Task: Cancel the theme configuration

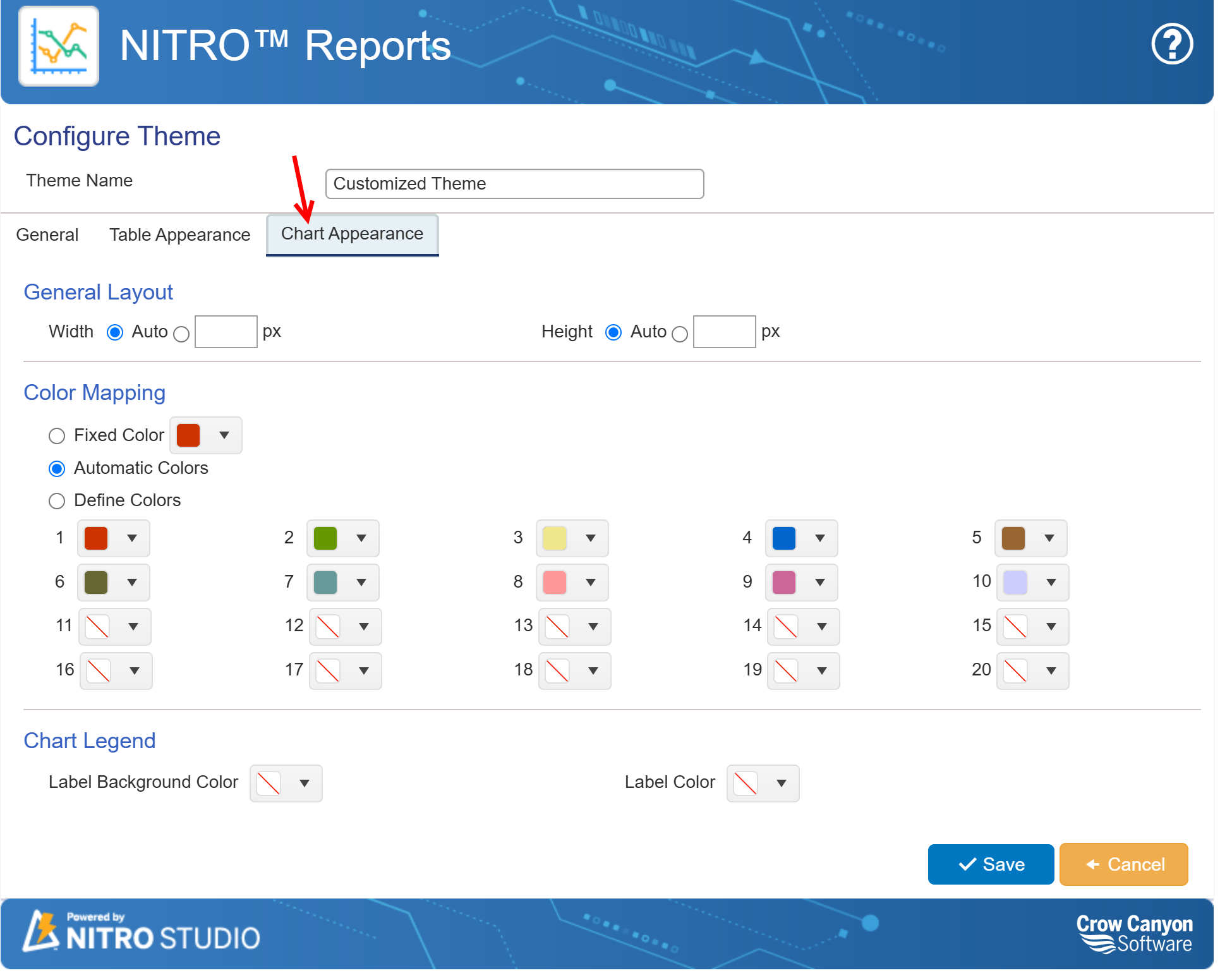Action: click(x=1123, y=864)
